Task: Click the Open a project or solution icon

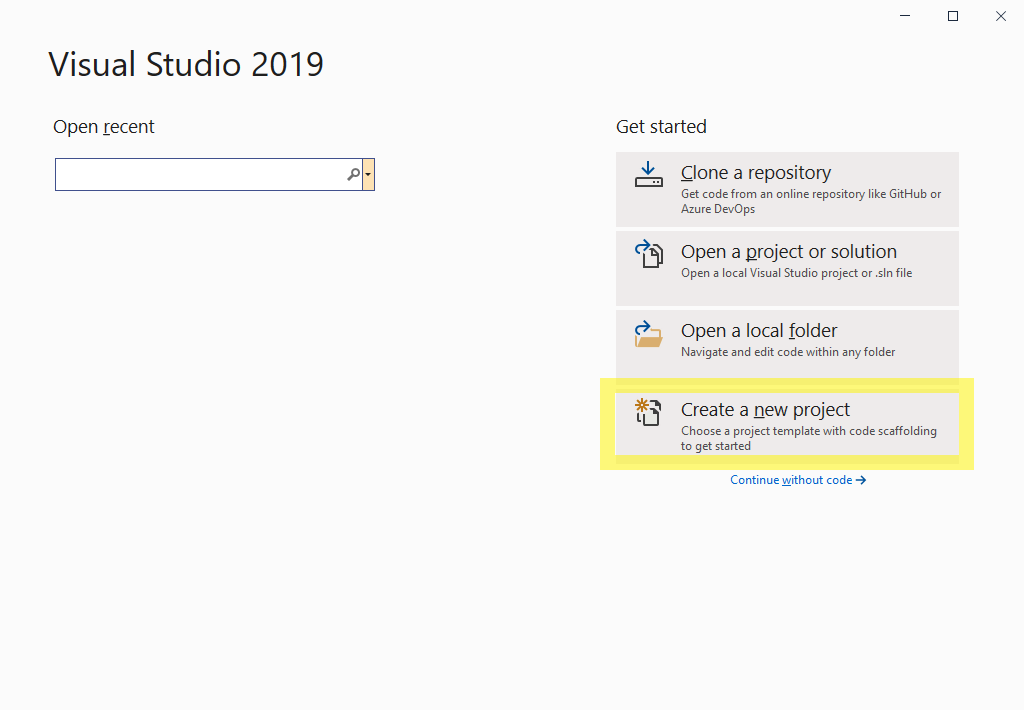Action: click(x=648, y=253)
